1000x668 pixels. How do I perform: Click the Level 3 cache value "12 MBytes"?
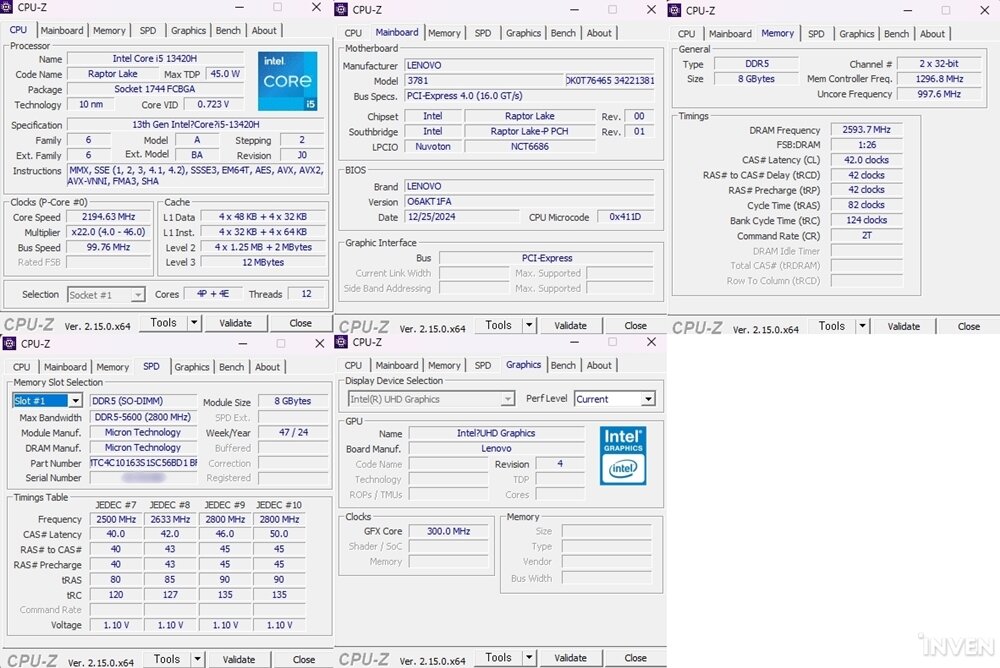click(263, 262)
